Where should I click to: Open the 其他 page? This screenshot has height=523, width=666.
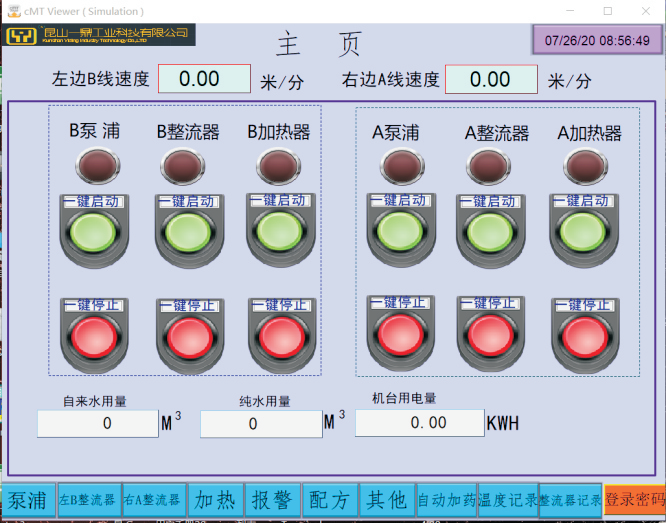(387, 500)
